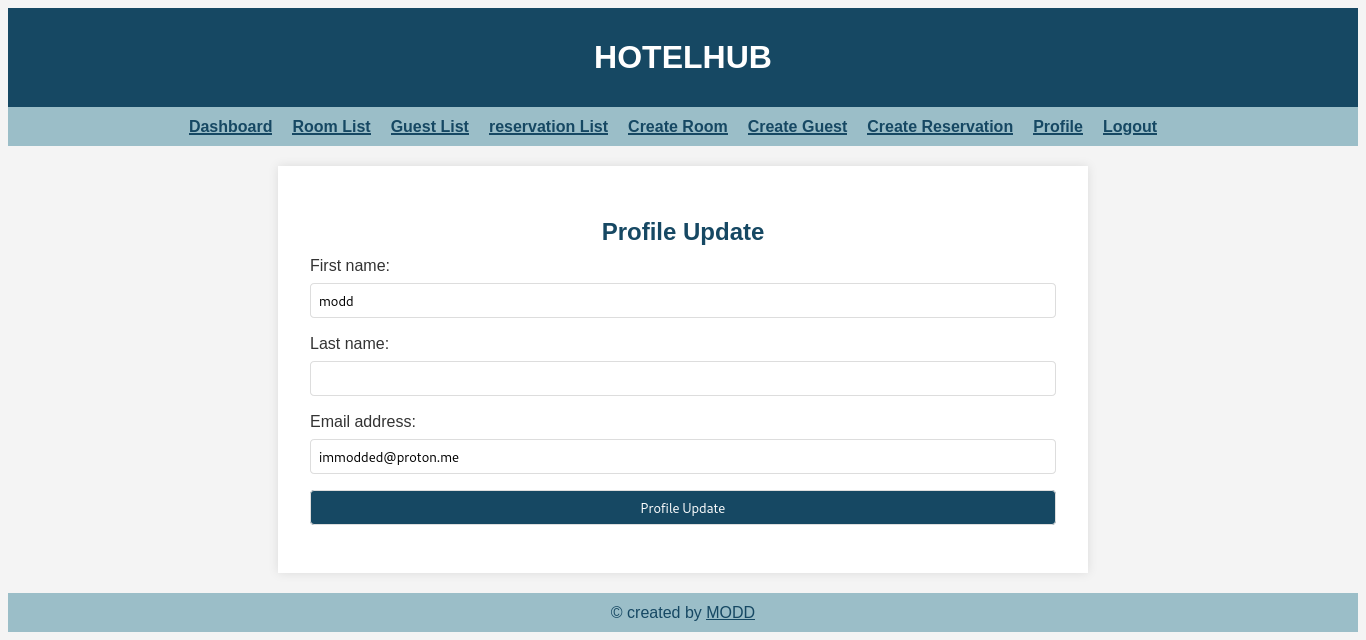This screenshot has height=640, width=1366.
Task: Click the Email address label
Action: [x=363, y=422]
